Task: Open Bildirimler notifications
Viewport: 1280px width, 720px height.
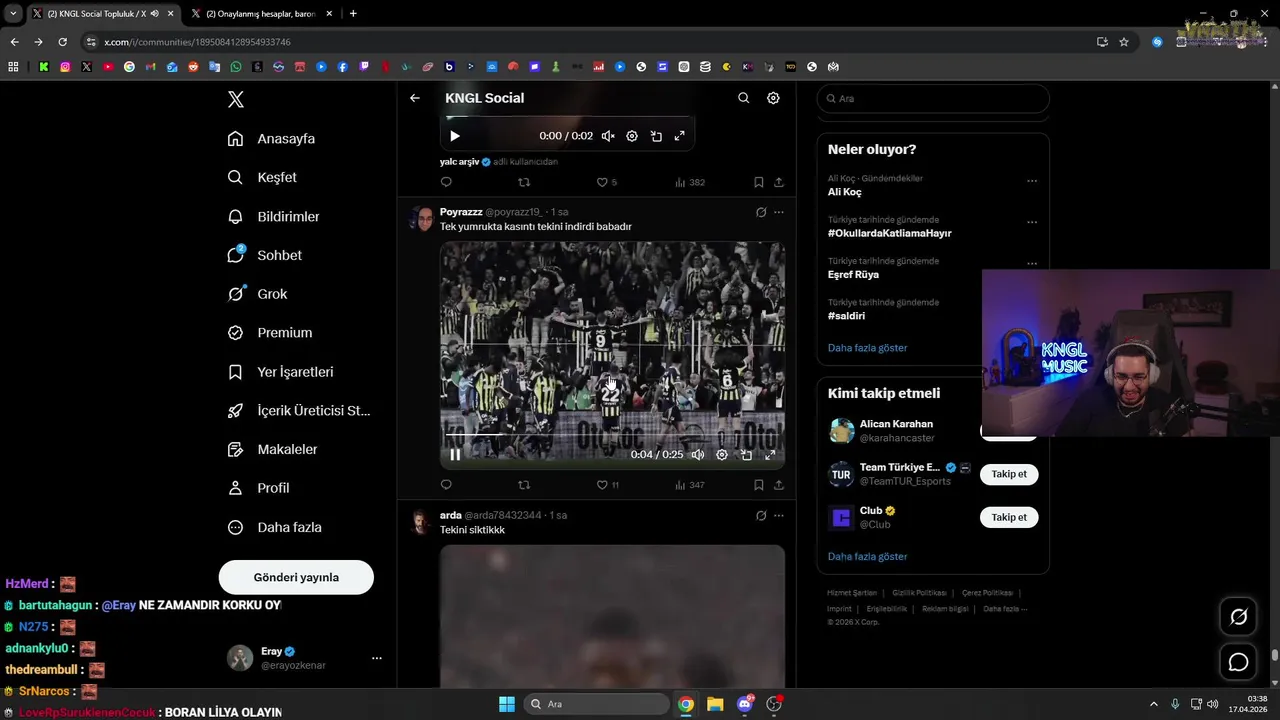Action: point(273,216)
